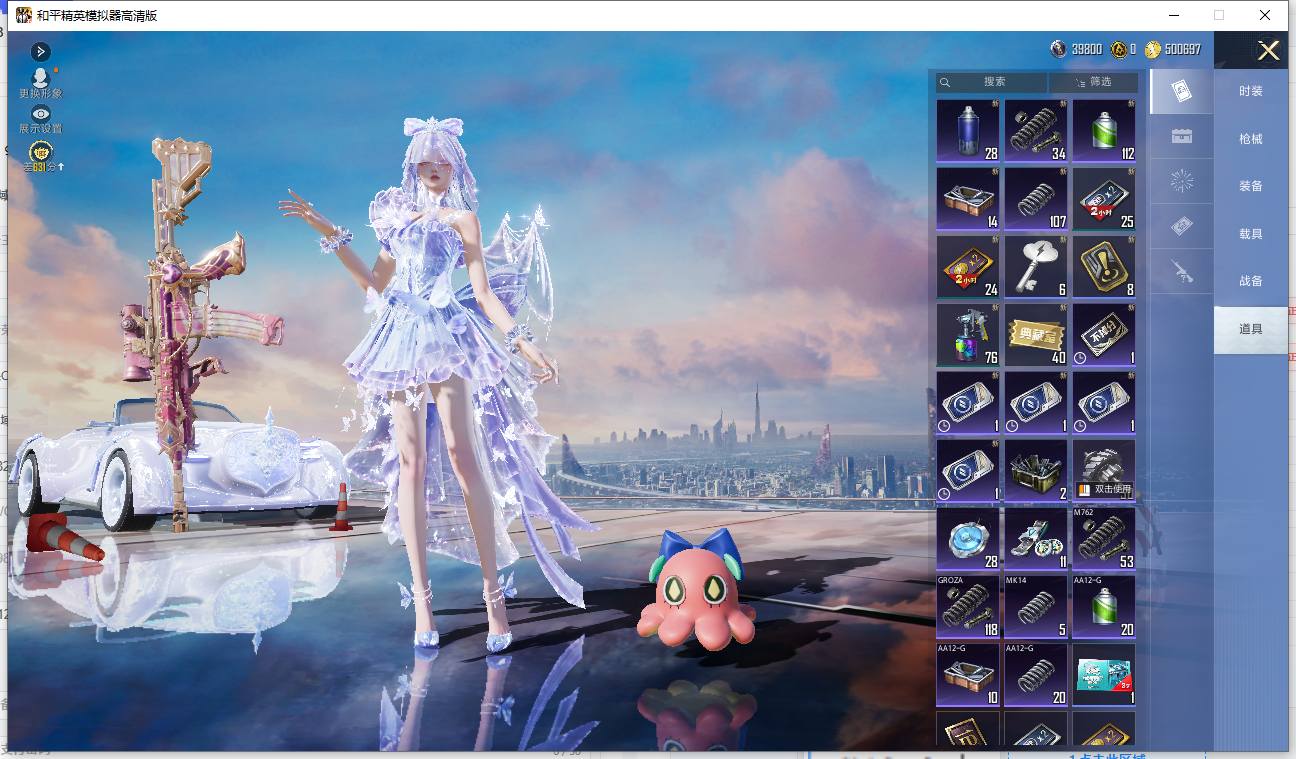Click the pink octopus pet
Viewport: 1296px width, 759px height.
pyautogui.click(x=697, y=590)
